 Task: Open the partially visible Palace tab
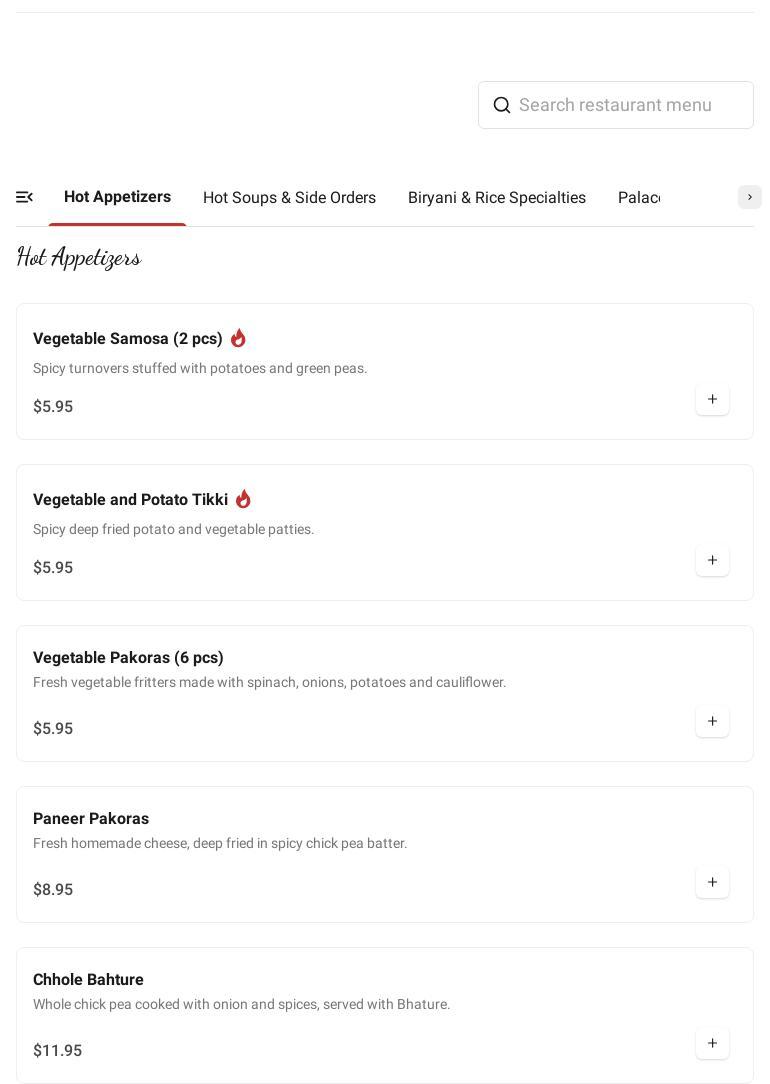click(x=639, y=198)
